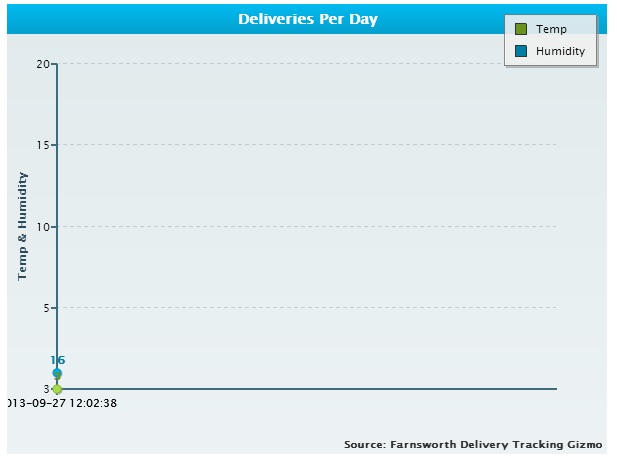Click the "Deliveries Per Day" chart title
The height and width of the screenshot is (464, 617).
308,19
